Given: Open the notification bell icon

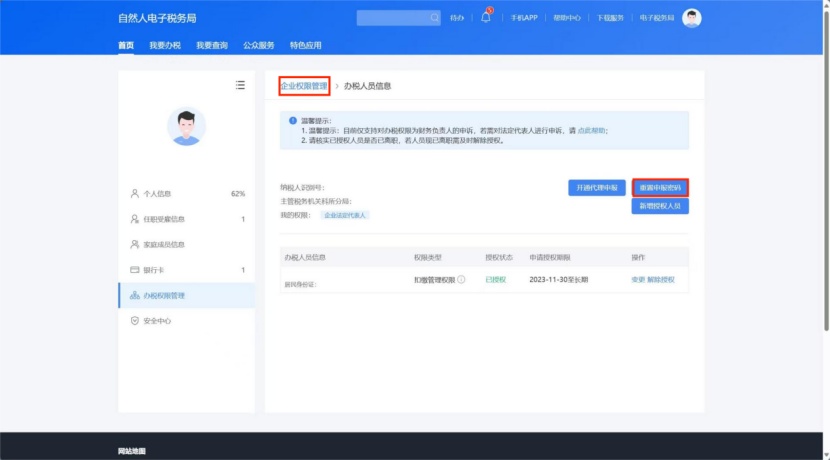Looking at the screenshot, I should coord(485,17).
